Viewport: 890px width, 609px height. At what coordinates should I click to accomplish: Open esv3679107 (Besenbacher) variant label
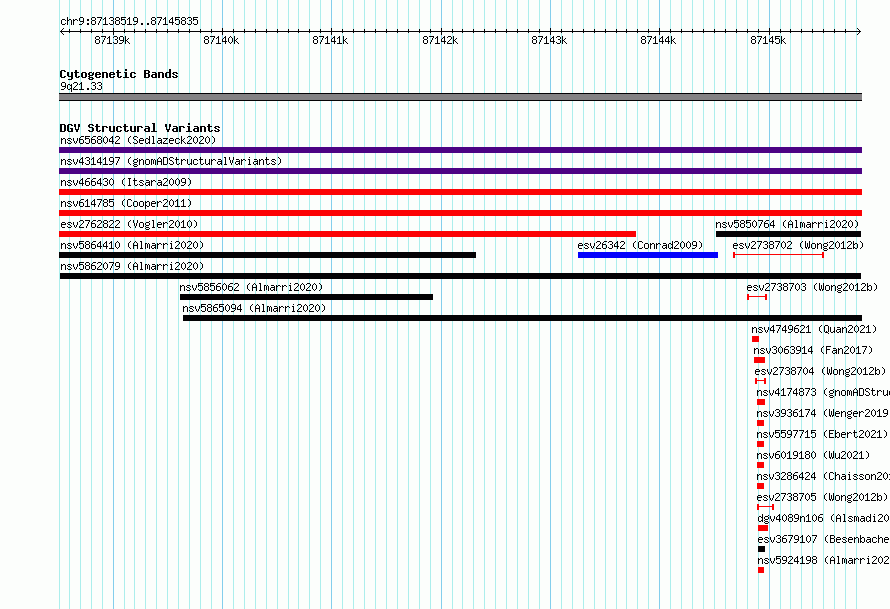[824, 539]
